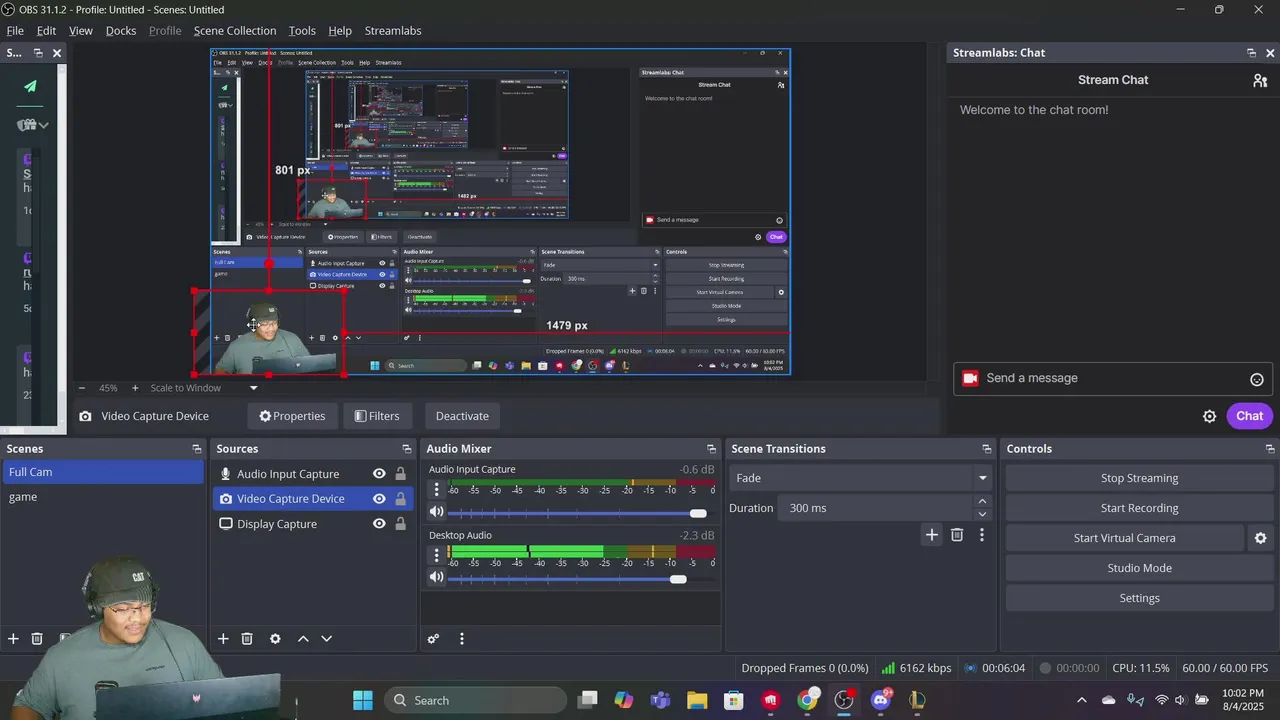Viewport: 1280px width, 720px height.
Task: Send message with purple Chat button
Action: [x=1249, y=416]
